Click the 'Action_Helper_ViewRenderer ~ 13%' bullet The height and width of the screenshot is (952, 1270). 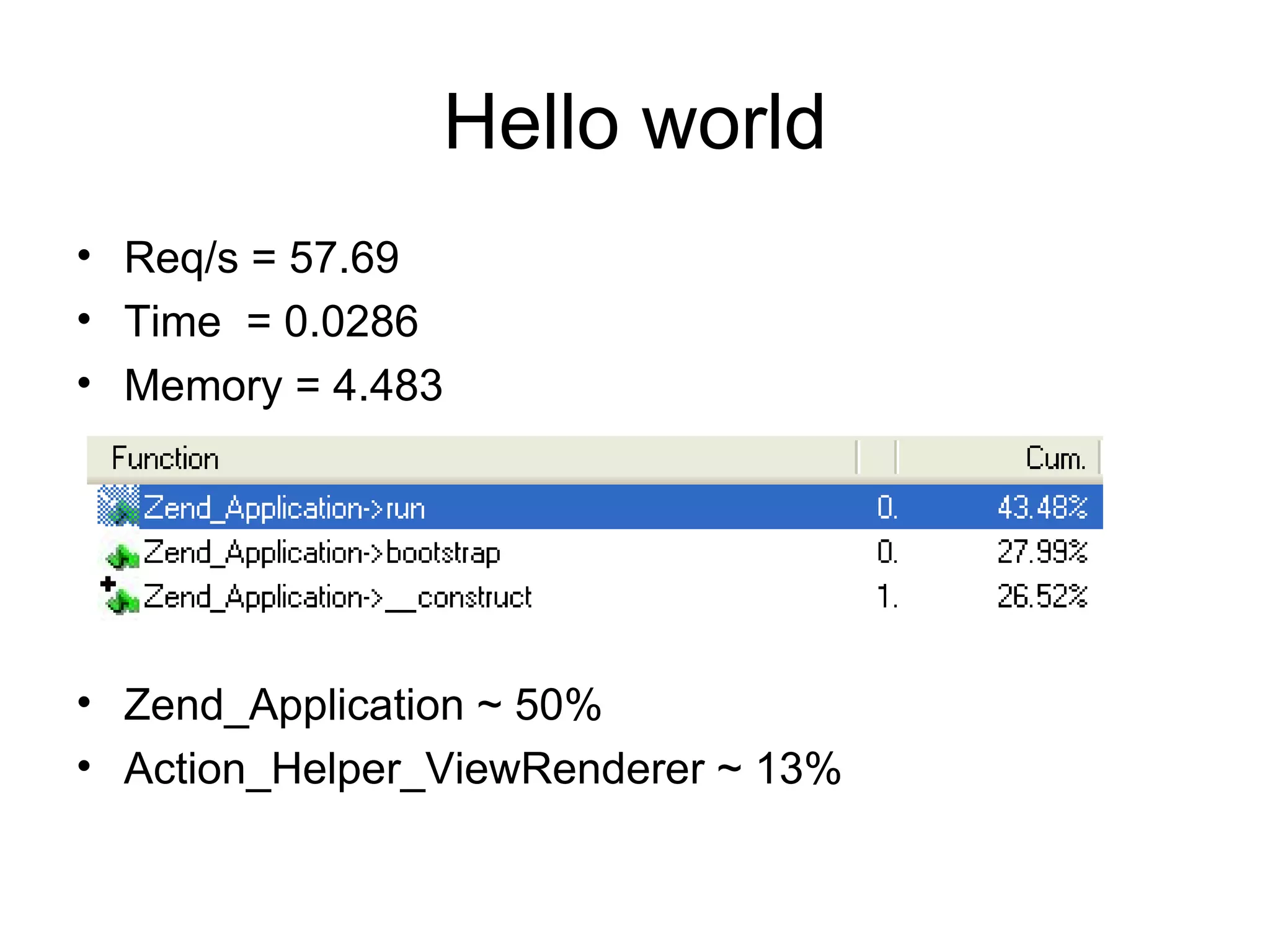(482, 770)
